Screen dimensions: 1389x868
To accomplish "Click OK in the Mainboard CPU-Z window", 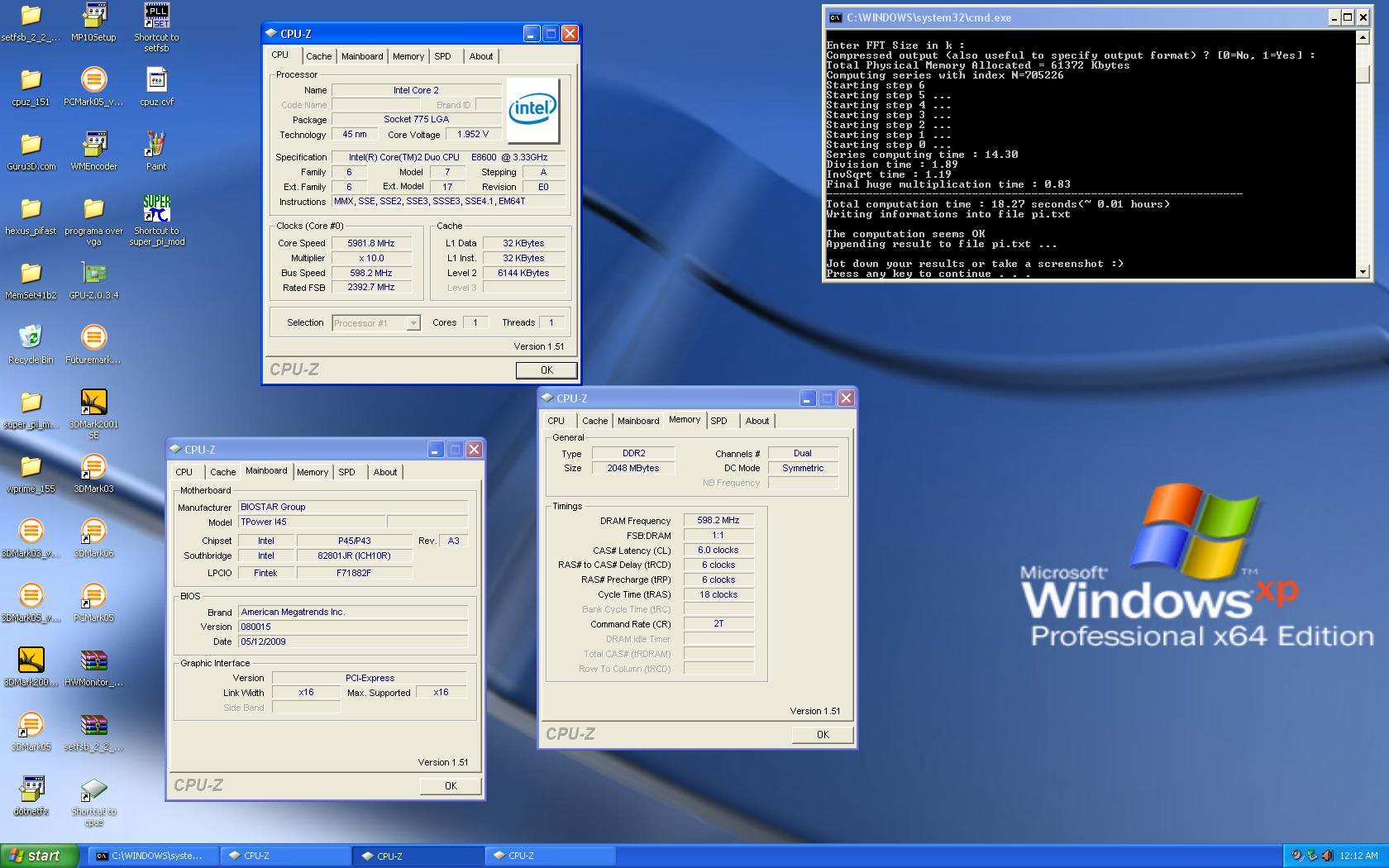I will (451, 786).
